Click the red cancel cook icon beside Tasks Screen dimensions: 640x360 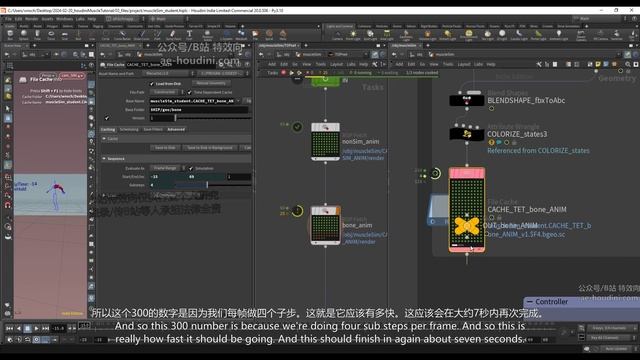coord(283,73)
